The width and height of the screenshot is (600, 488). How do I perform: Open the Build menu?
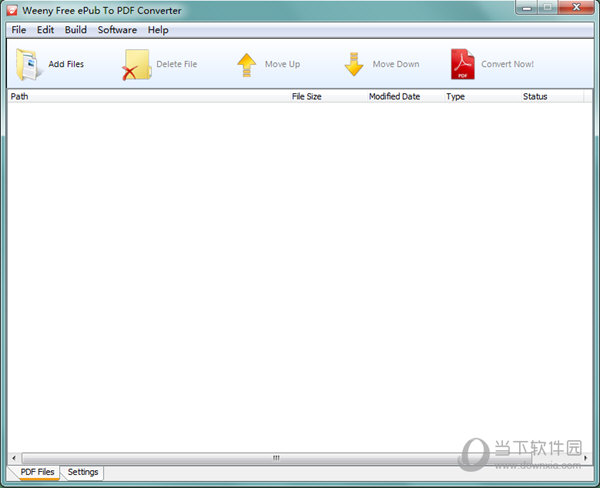coord(76,30)
